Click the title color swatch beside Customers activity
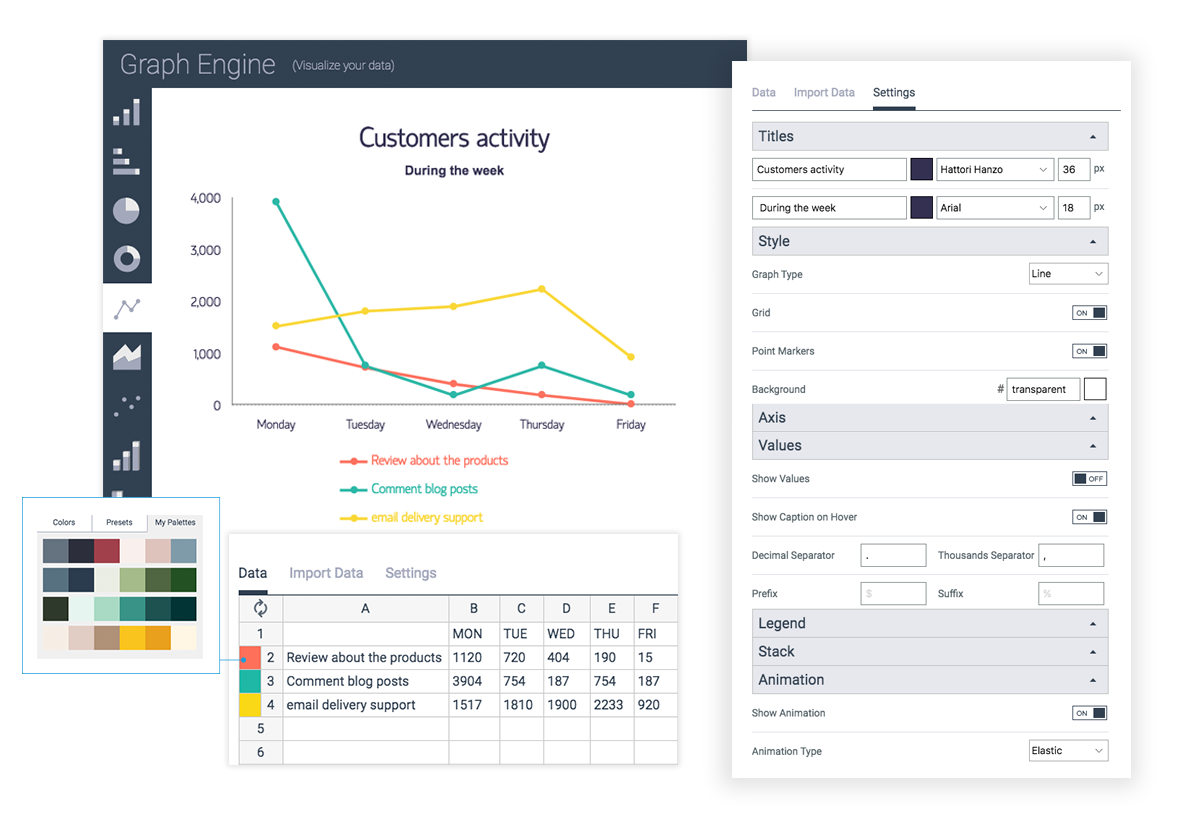This screenshot has height=818, width=1200. click(x=921, y=170)
